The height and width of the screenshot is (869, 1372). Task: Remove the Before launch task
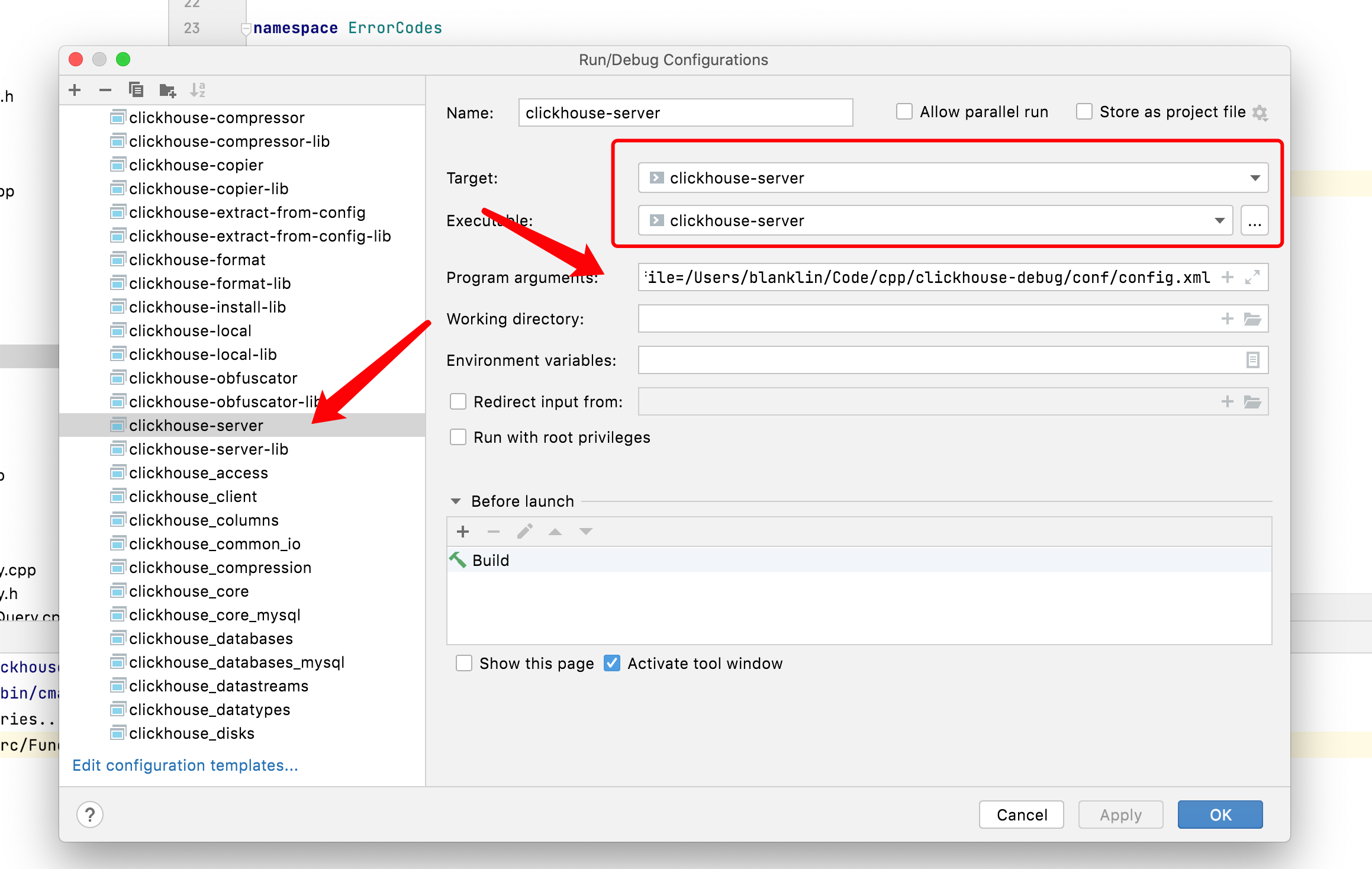click(494, 532)
